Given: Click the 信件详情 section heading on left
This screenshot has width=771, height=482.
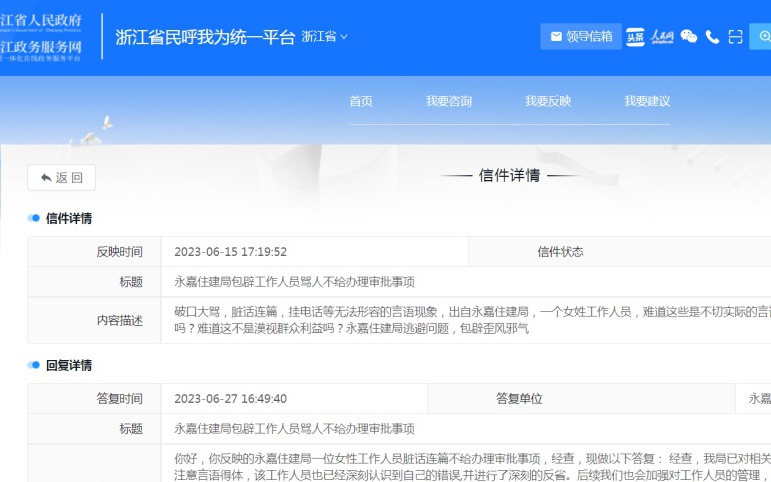Looking at the screenshot, I should click(68, 218).
